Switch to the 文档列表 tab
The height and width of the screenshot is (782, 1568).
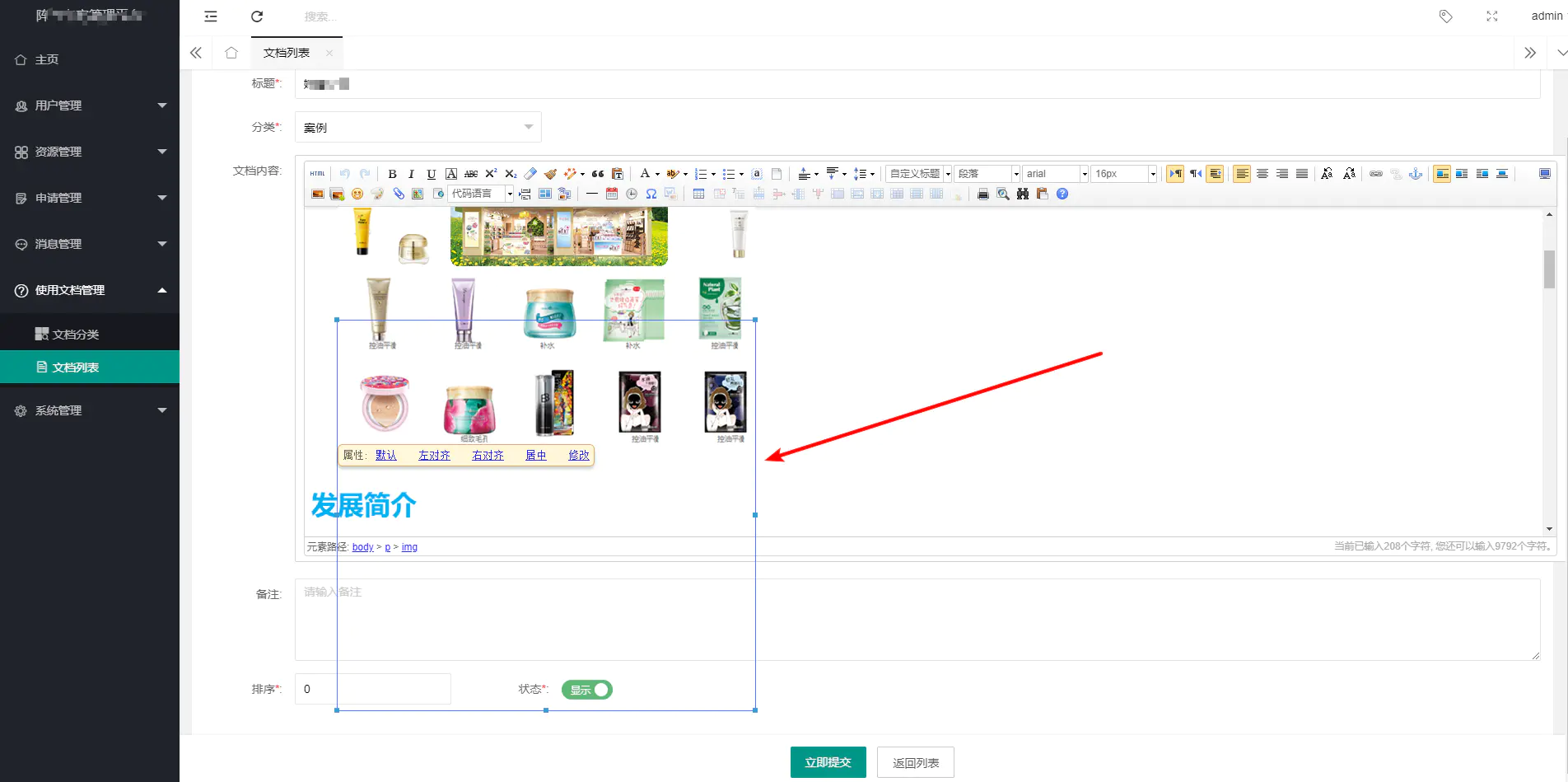click(x=287, y=53)
